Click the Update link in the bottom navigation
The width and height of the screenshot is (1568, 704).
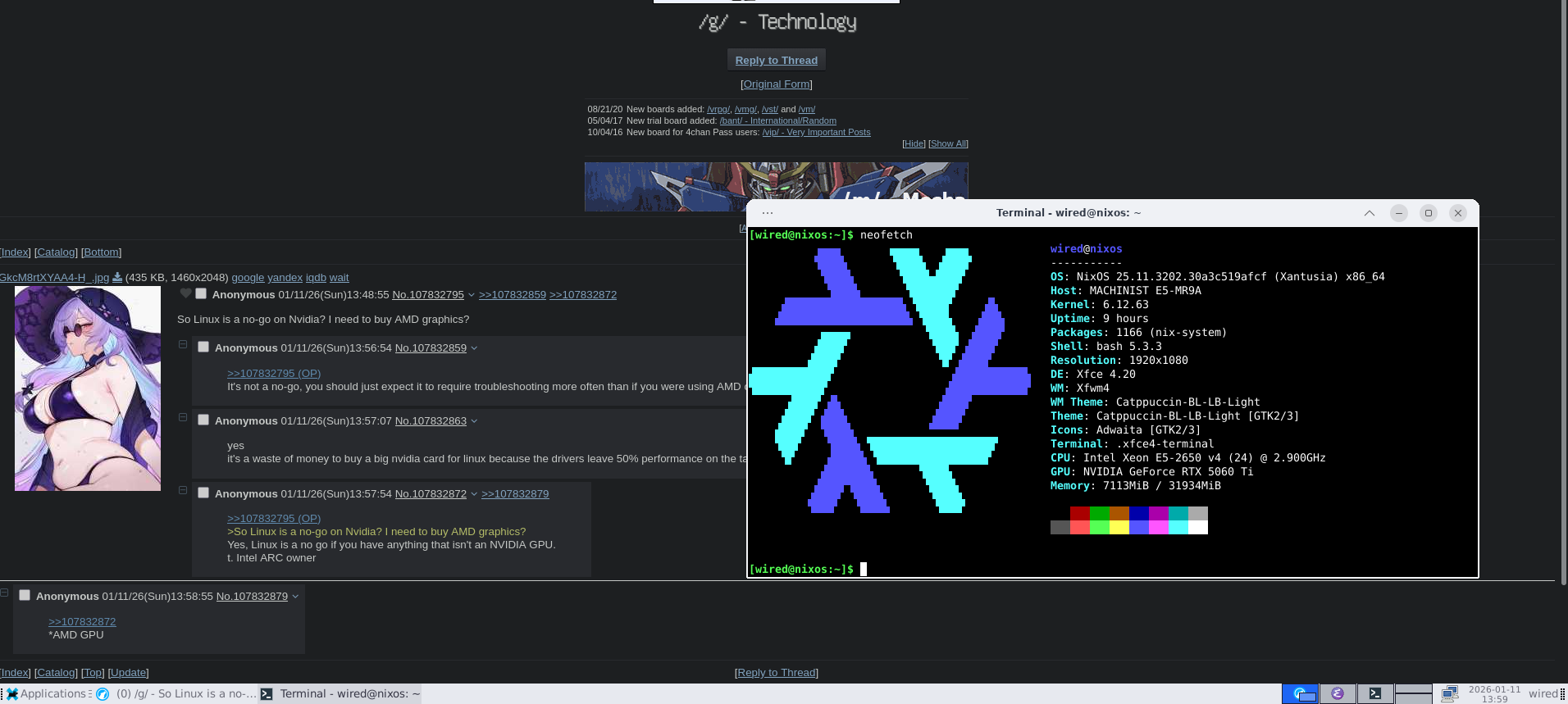pyautogui.click(x=128, y=673)
